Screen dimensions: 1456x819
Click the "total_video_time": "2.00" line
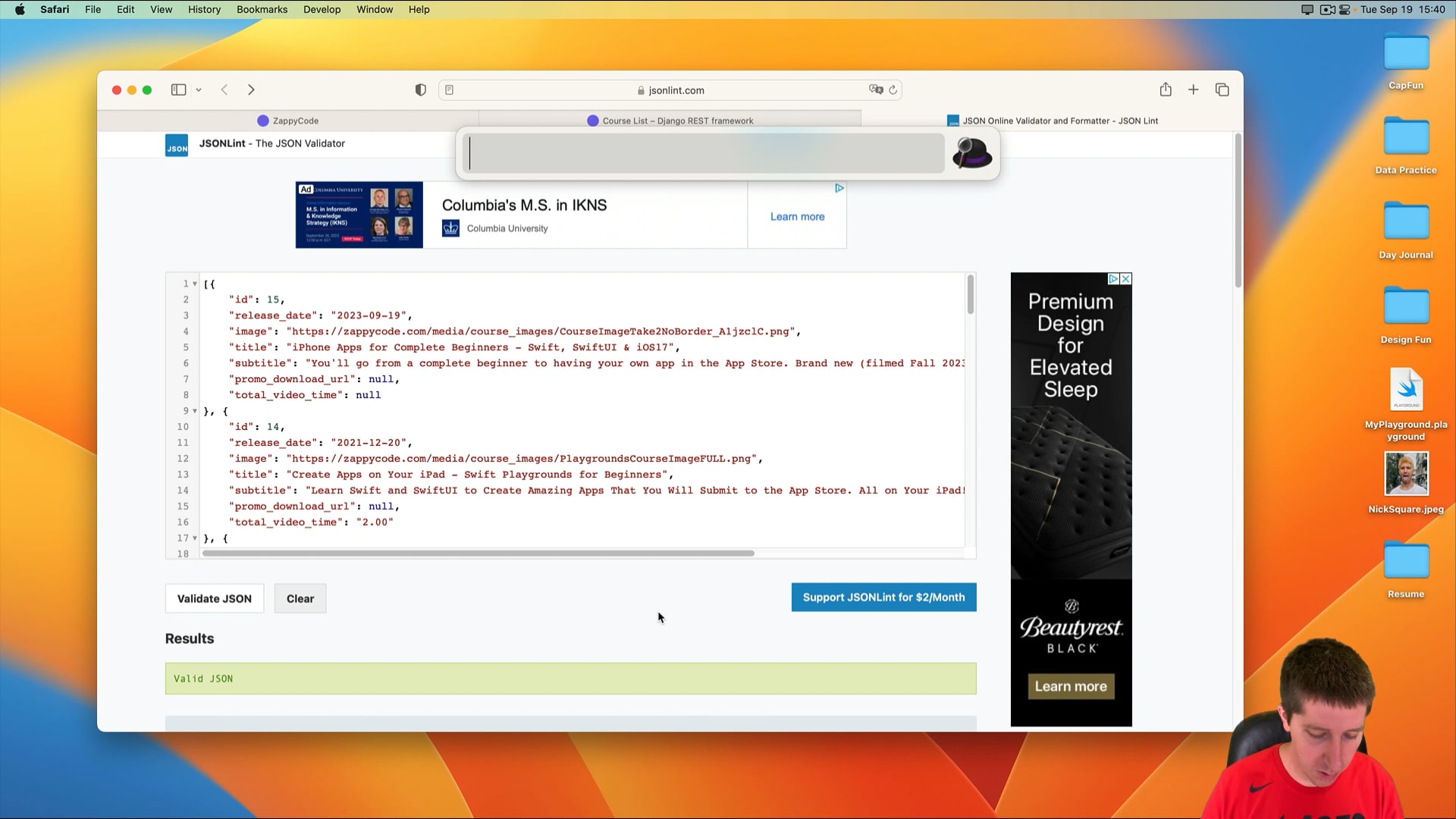coord(311,522)
